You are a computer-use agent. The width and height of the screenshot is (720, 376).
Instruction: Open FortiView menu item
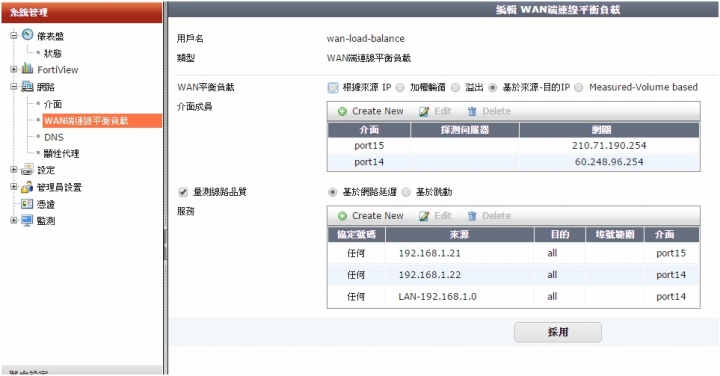(x=57, y=70)
